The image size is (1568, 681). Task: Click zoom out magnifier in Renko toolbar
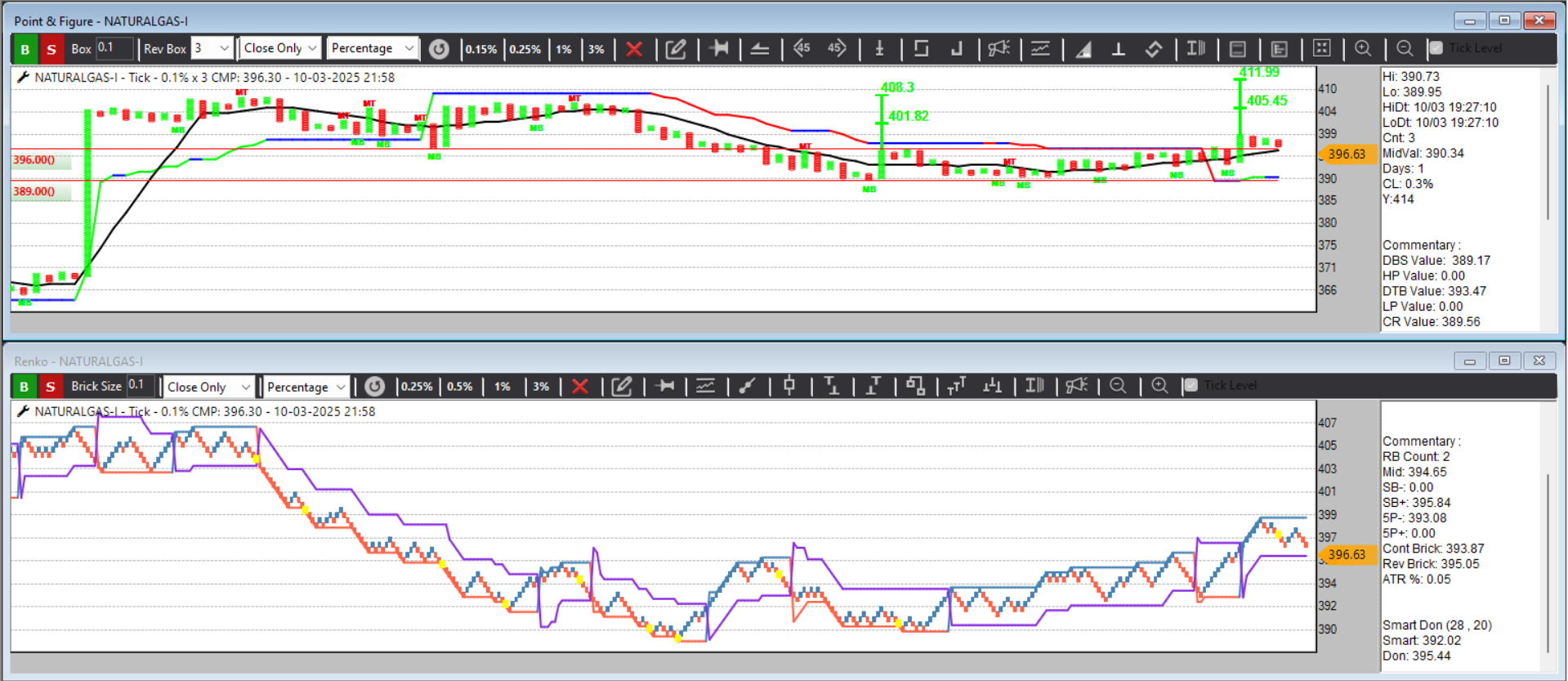coord(1118,385)
